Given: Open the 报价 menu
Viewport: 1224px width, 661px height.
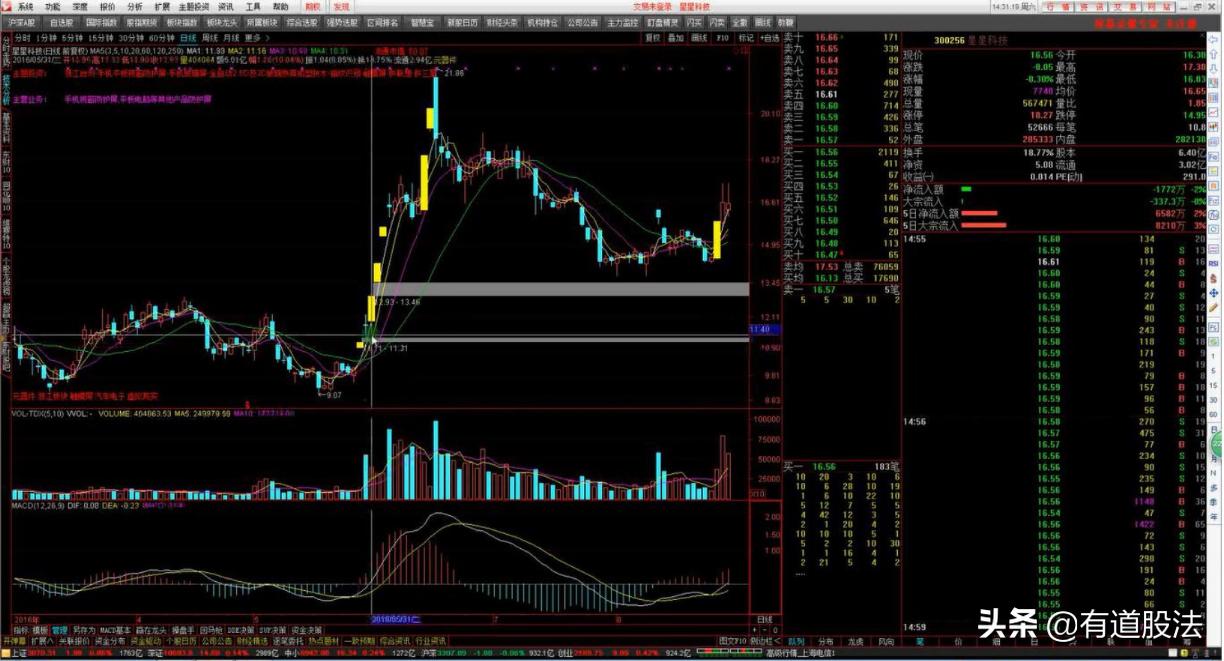Looking at the screenshot, I should coord(107,6).
